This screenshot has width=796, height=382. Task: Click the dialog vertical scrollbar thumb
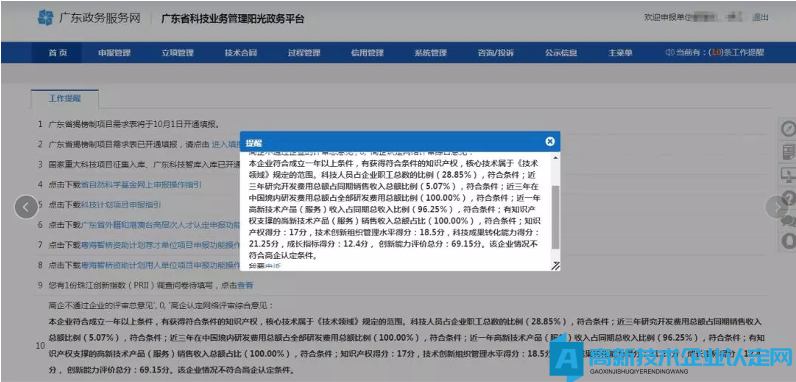pos(555,217)
